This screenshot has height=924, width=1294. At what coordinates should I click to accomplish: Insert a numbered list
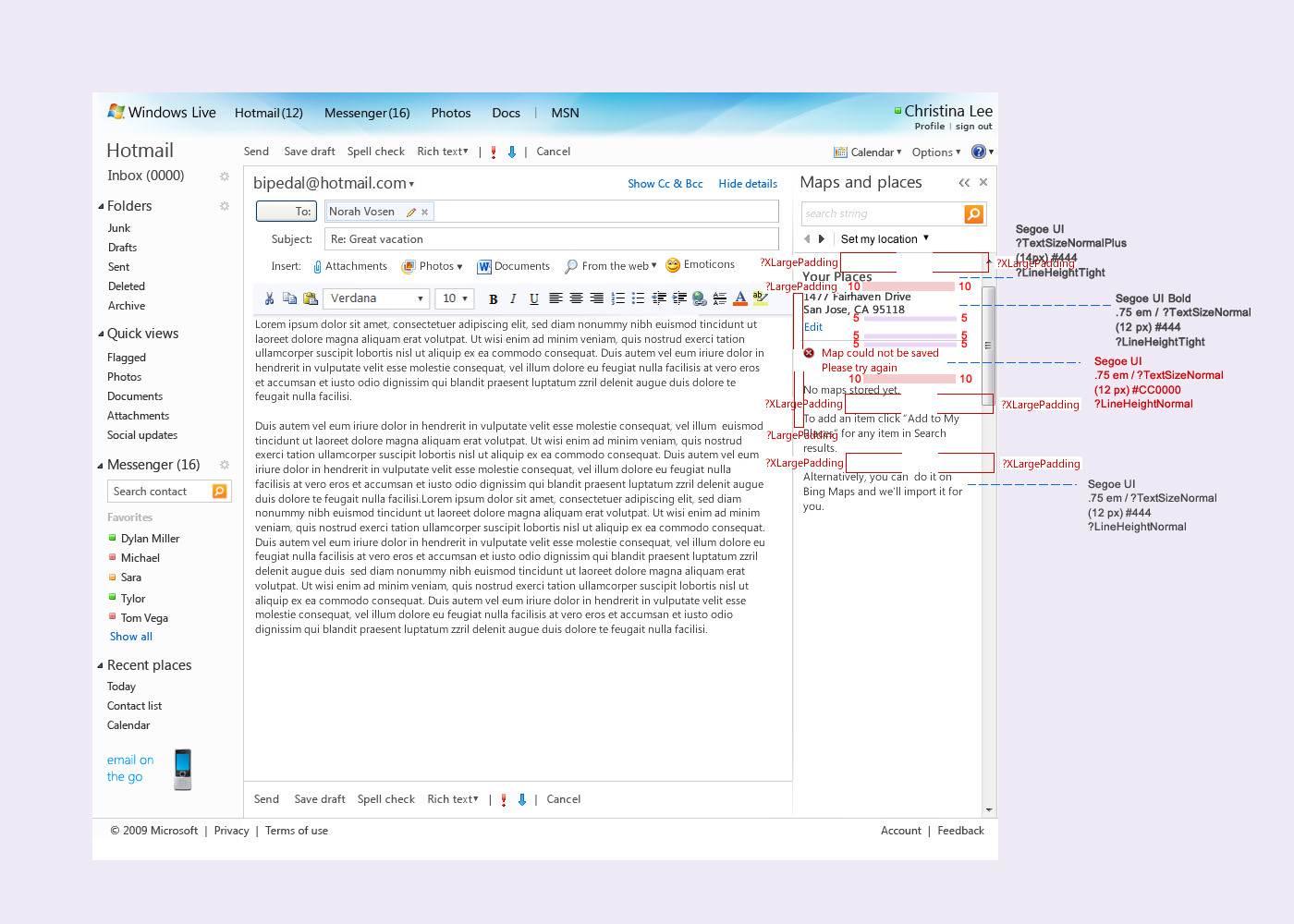617,298
